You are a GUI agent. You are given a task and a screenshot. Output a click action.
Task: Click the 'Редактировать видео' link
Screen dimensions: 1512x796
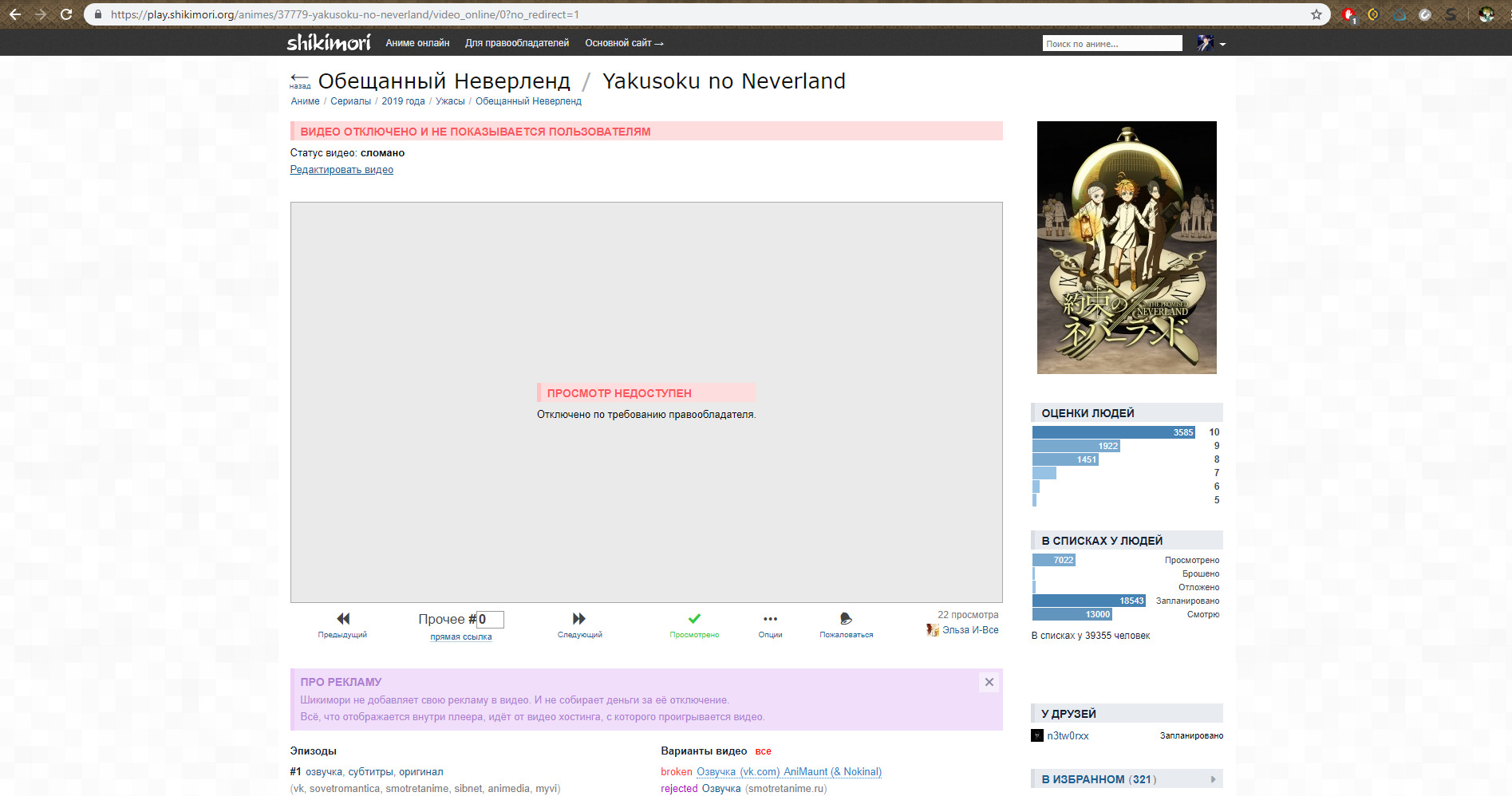click(x=341, y=170)
